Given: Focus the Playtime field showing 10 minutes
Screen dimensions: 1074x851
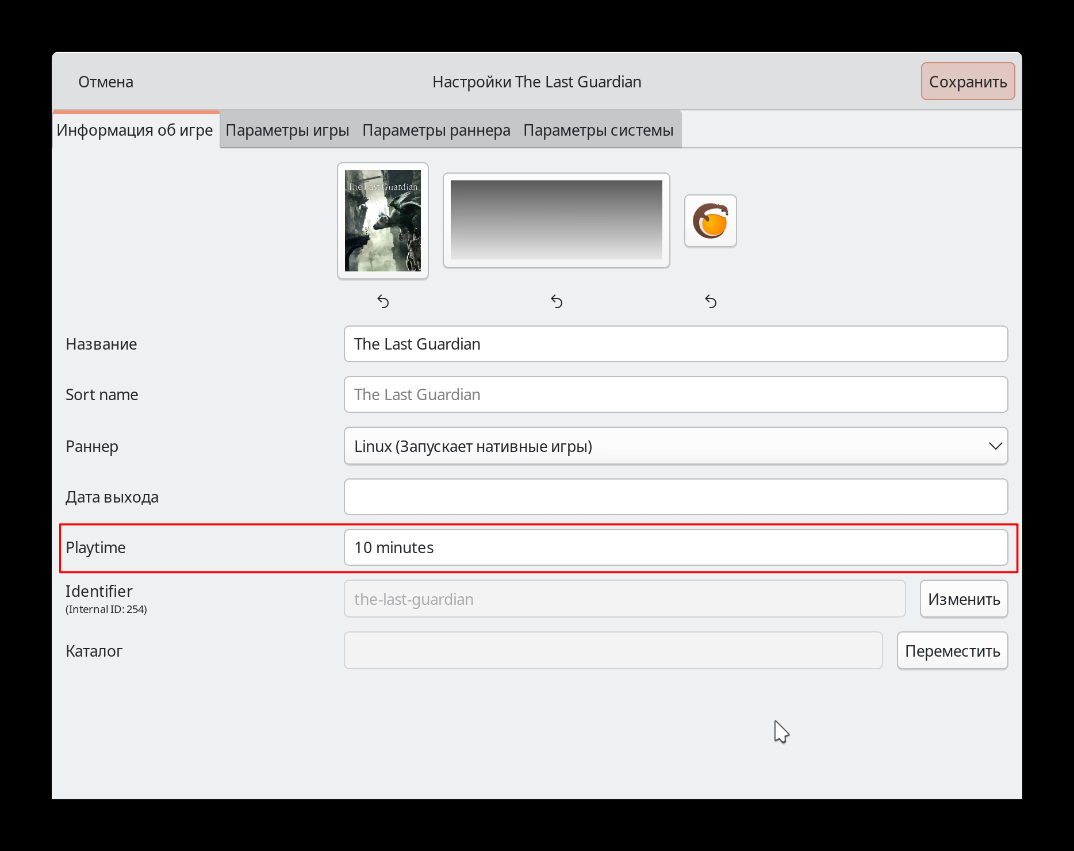Looking at the screenshot, I should (675, 547).
